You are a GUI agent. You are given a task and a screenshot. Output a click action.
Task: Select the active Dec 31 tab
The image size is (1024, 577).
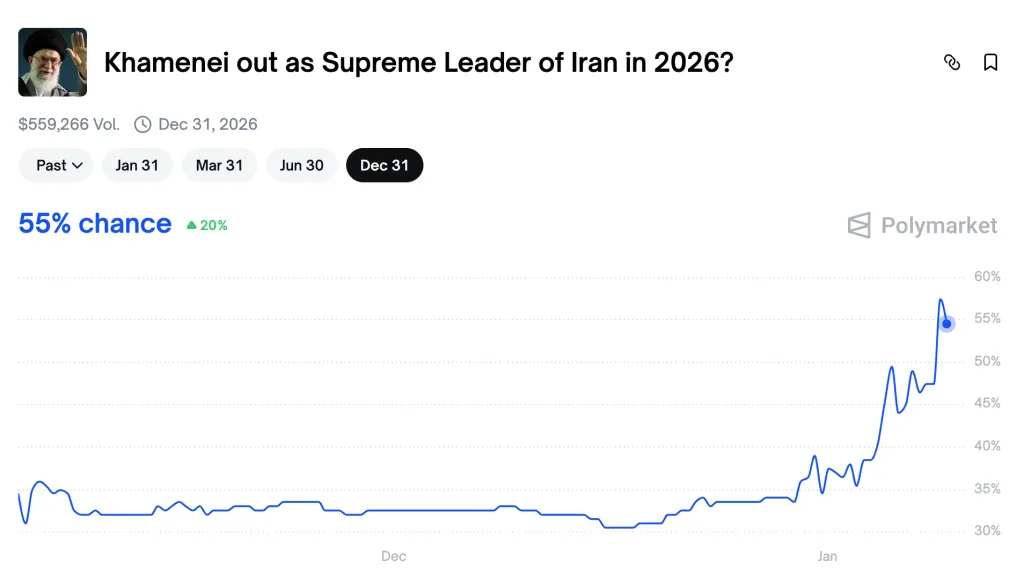tap(384, 165)
